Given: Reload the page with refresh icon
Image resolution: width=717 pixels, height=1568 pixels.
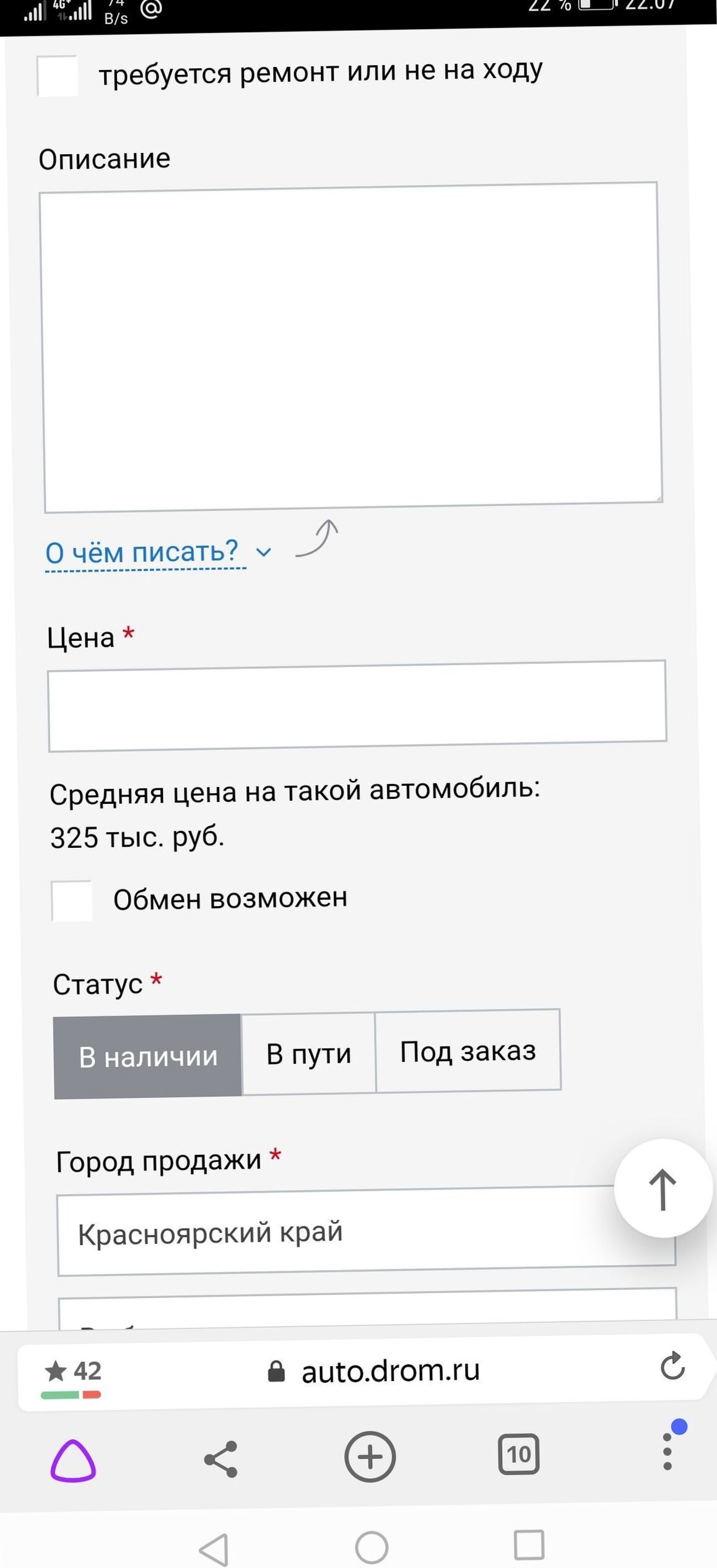Looking at the screenshot, I should point(672,1365).
